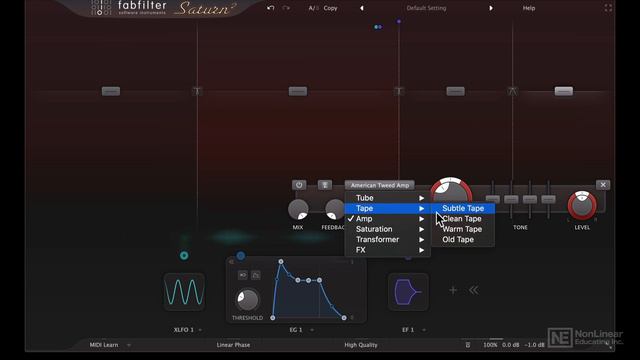
Task: Click the second TONE slider handle
Action: pos(511,199)
